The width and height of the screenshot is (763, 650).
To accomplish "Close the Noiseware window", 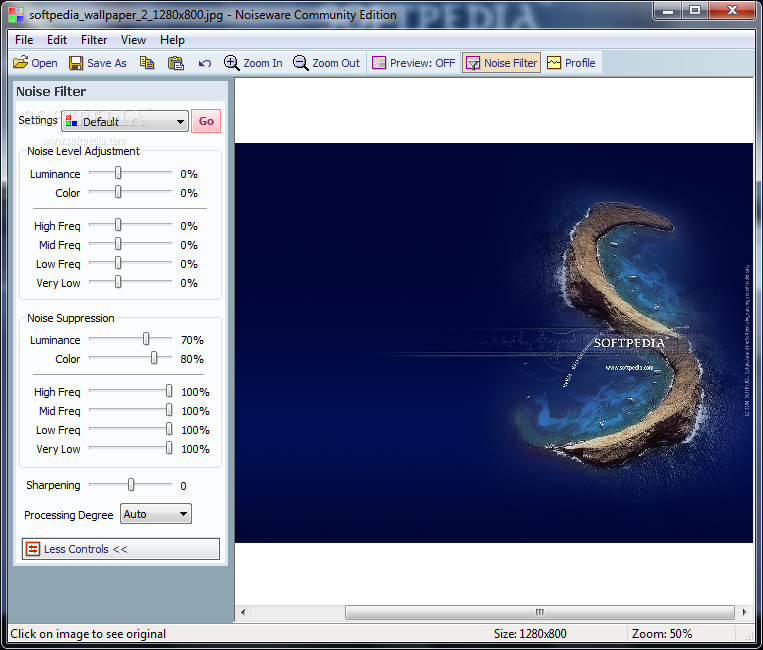I will [732, 10].
